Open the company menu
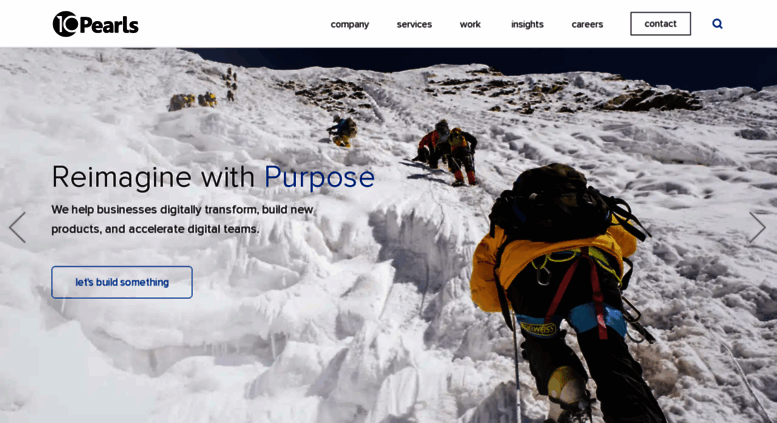Image resolution: width=777 pixels, height=423 pixels. click(x=350, y=24)
